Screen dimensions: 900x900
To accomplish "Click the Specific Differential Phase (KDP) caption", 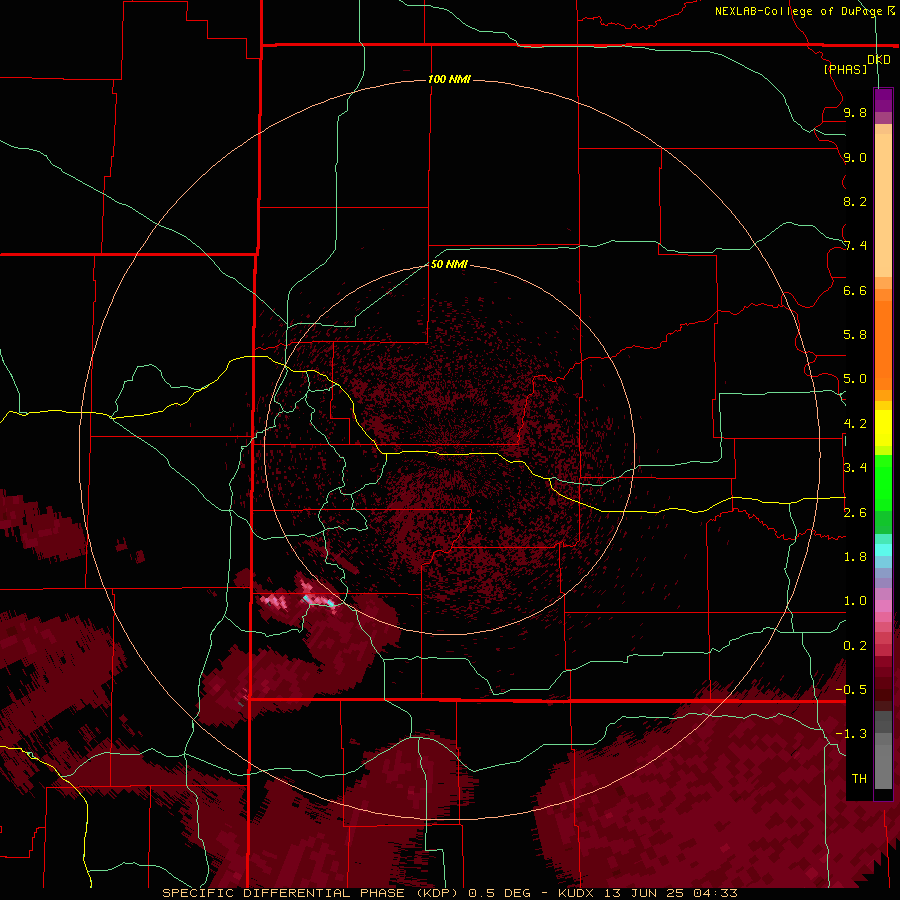I will pos(310,893).
